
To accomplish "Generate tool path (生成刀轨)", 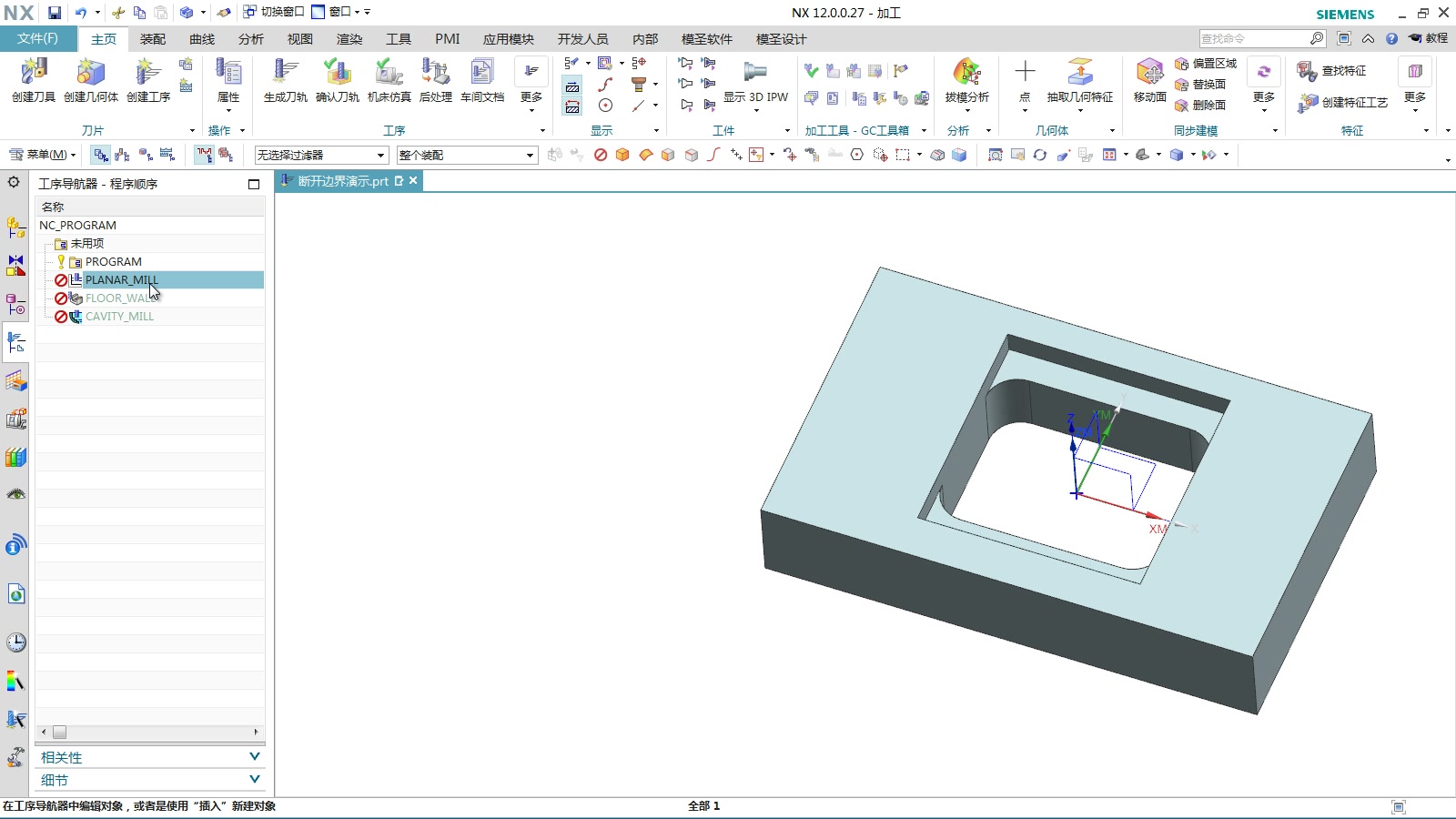I will point(286,80).
